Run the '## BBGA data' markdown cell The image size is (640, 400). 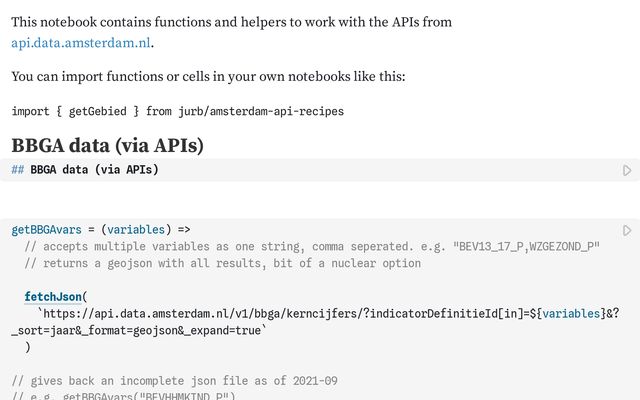[627, 171]
